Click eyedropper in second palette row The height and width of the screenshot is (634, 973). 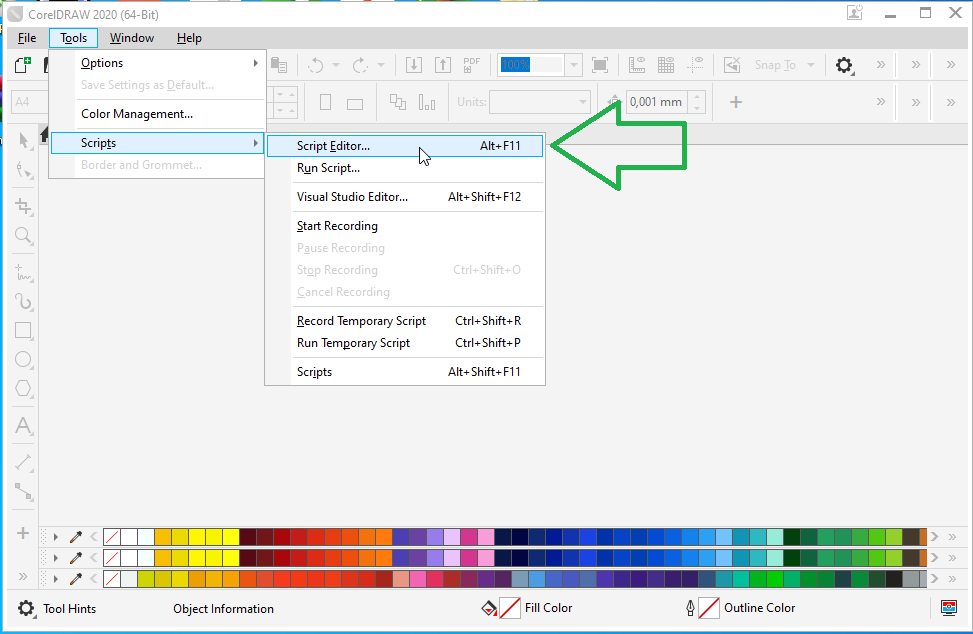tap(76, 558)
